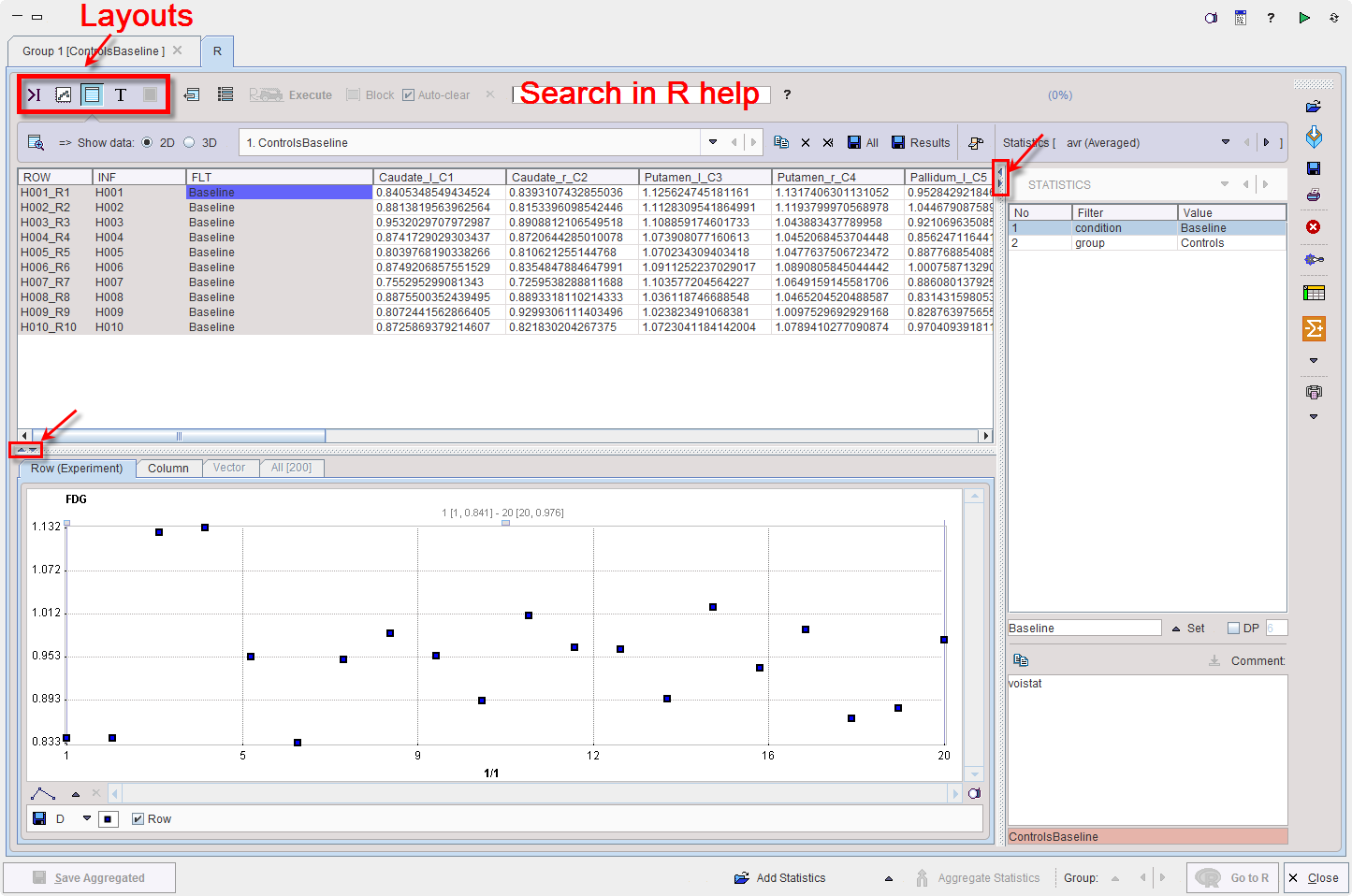Click the Go to R button
This screenshot has height=896, width=1352.
tap(1232, 878)
